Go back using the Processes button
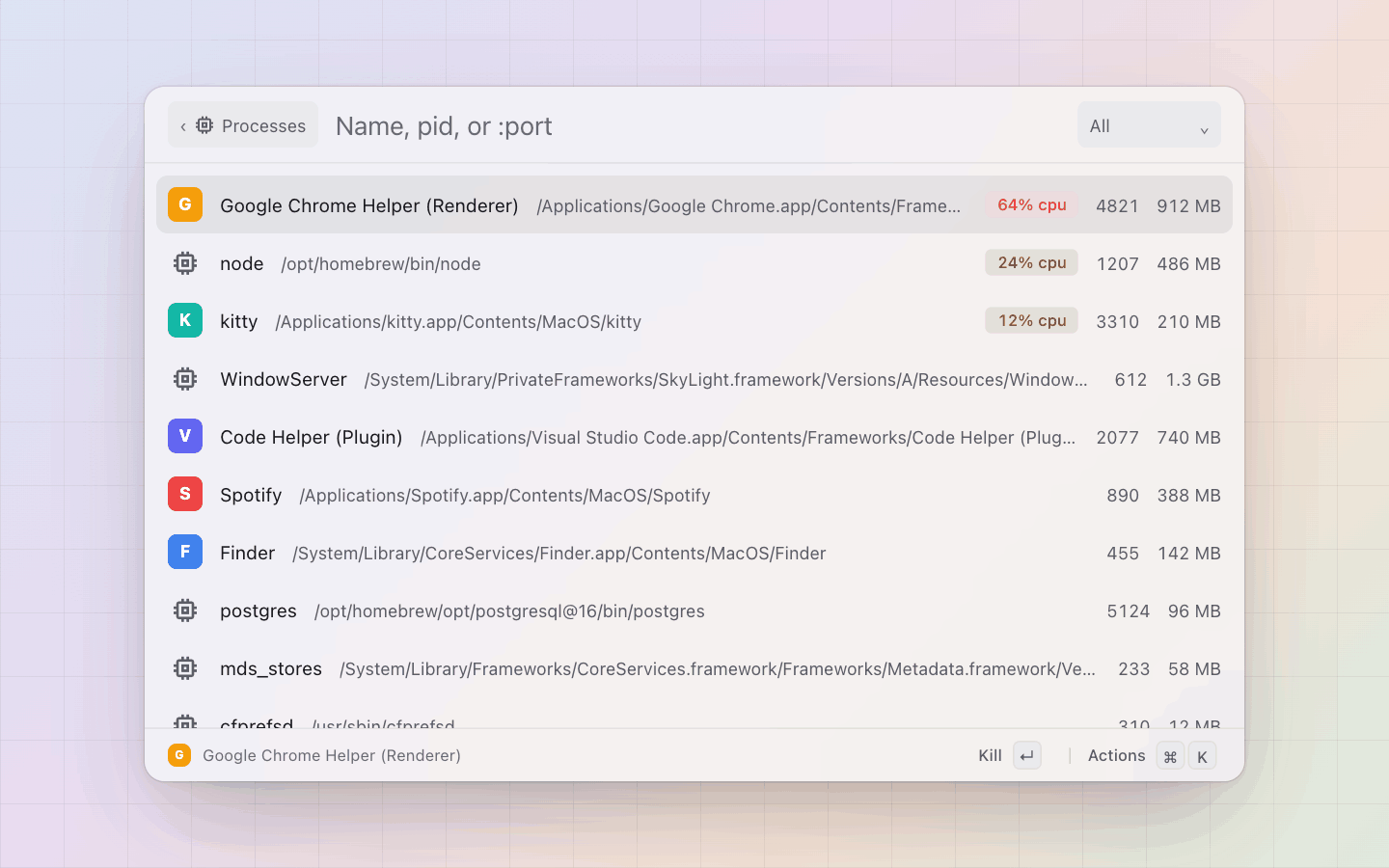Screen dimensions: 1389x868 [x=243, y=125]
